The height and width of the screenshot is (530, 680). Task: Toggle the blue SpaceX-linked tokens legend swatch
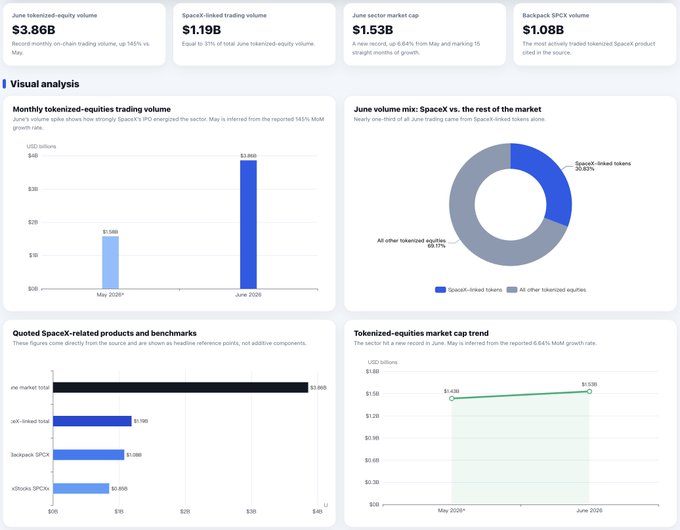440,290
